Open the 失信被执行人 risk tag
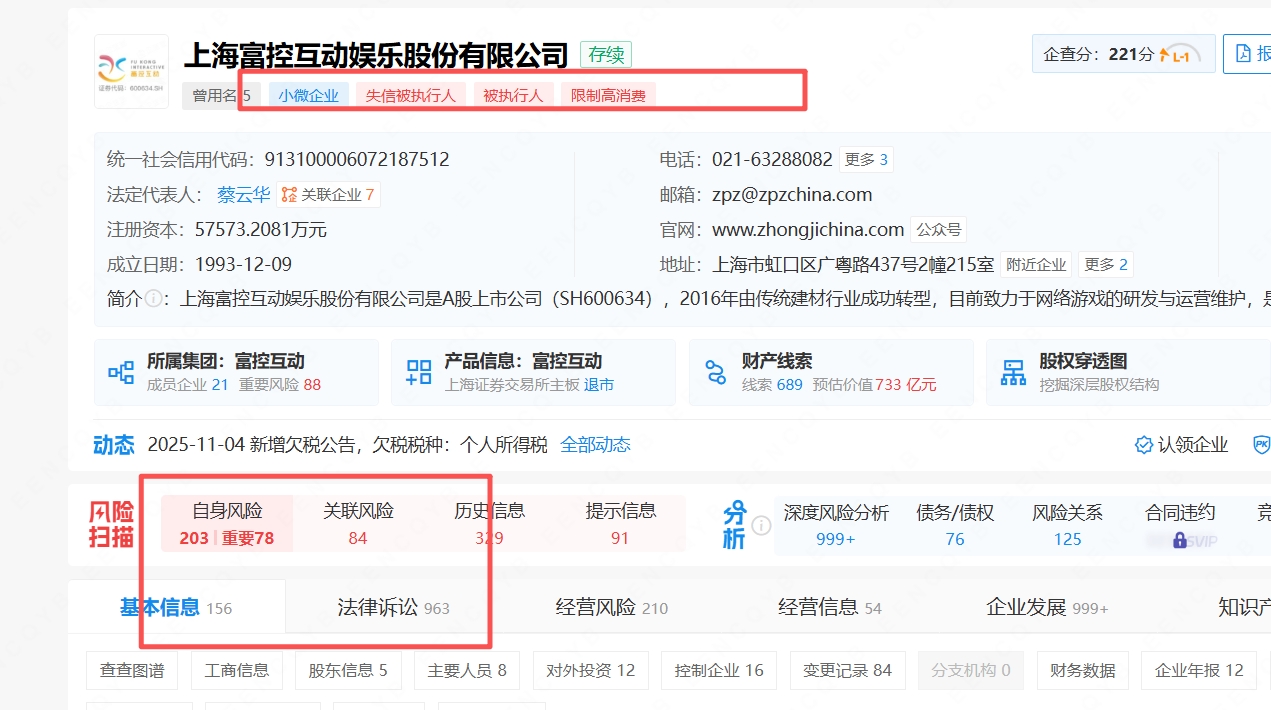 (410, 96)
